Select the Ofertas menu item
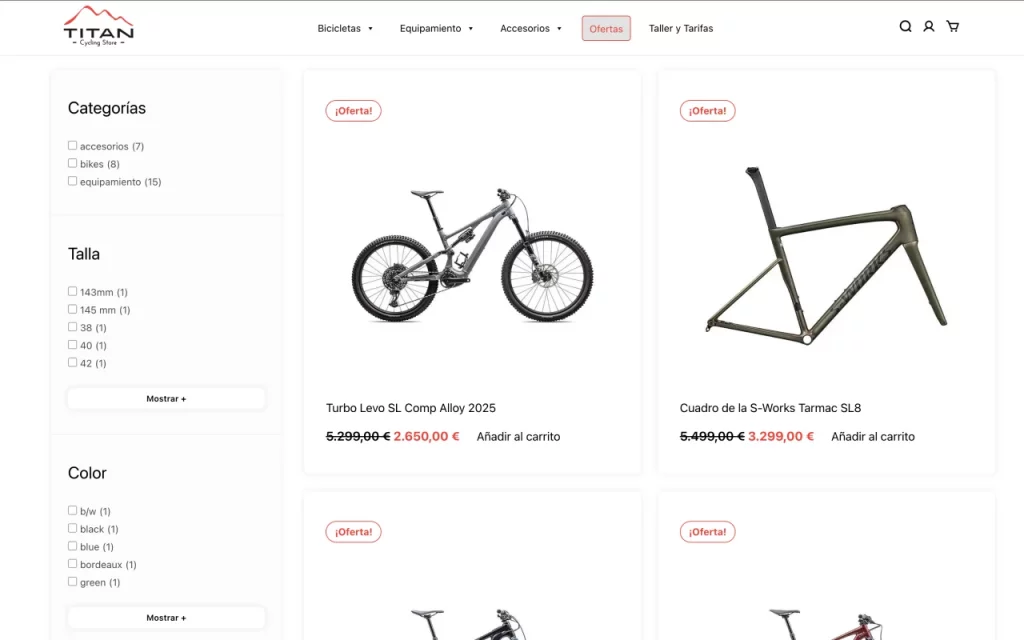 pos(606,28)
